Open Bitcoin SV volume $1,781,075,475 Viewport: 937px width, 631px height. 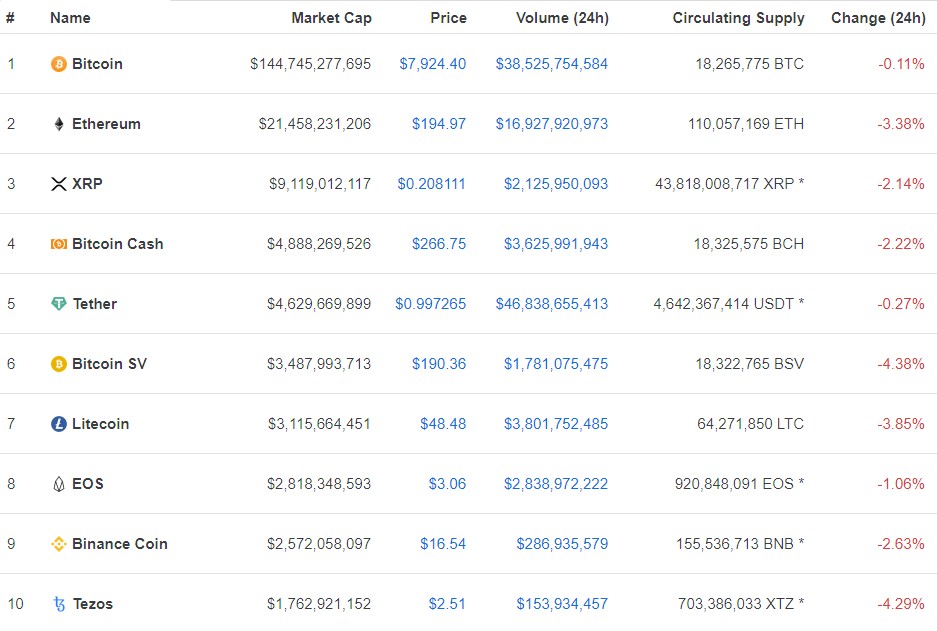tap(556, 364)
